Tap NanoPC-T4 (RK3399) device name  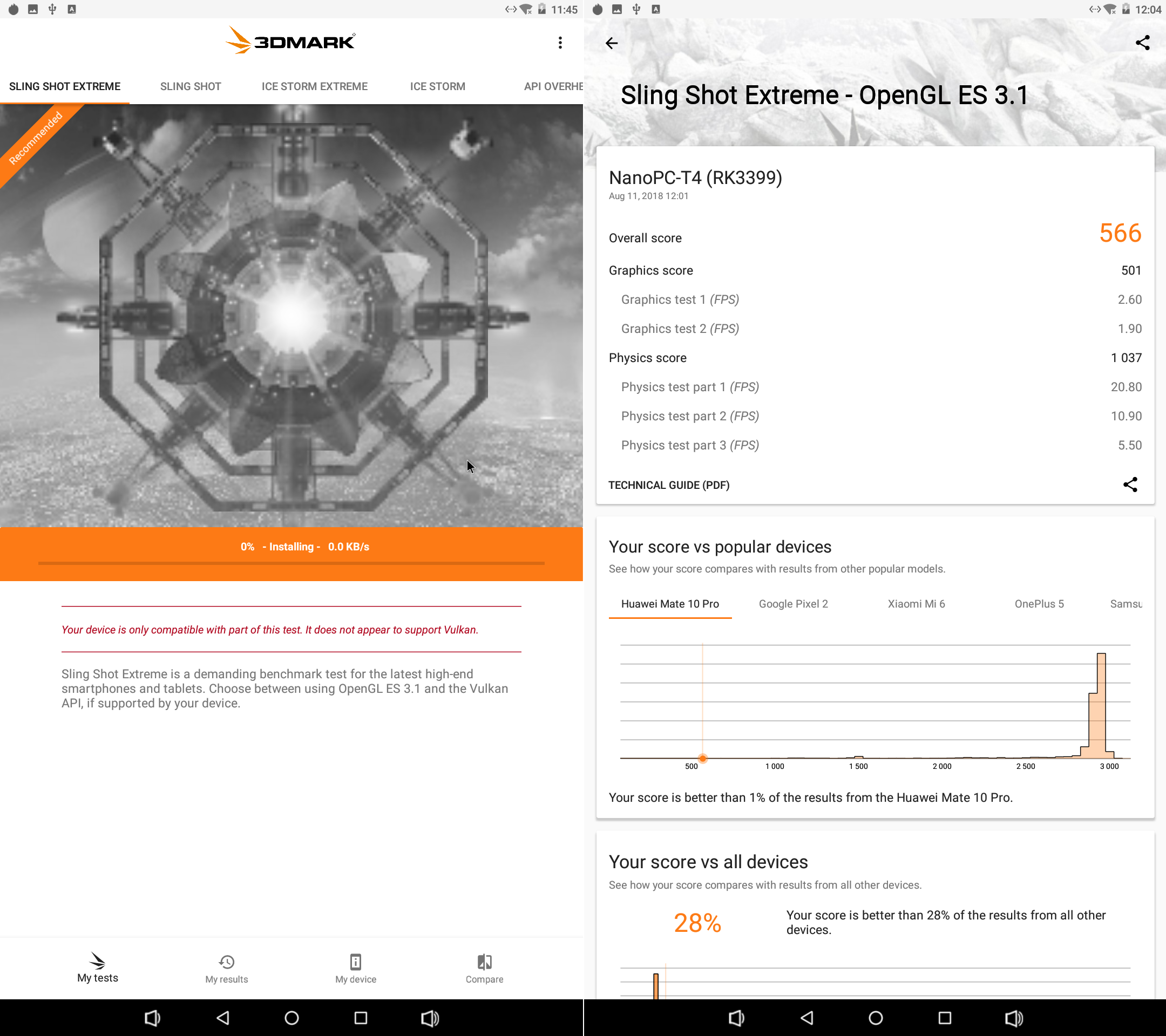click(695, 178)
